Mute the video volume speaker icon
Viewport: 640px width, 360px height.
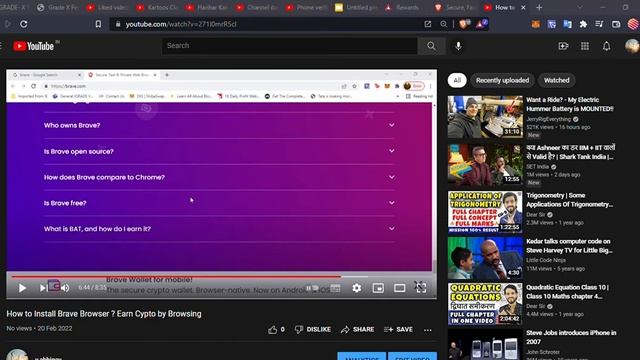(x=65, y=288)
